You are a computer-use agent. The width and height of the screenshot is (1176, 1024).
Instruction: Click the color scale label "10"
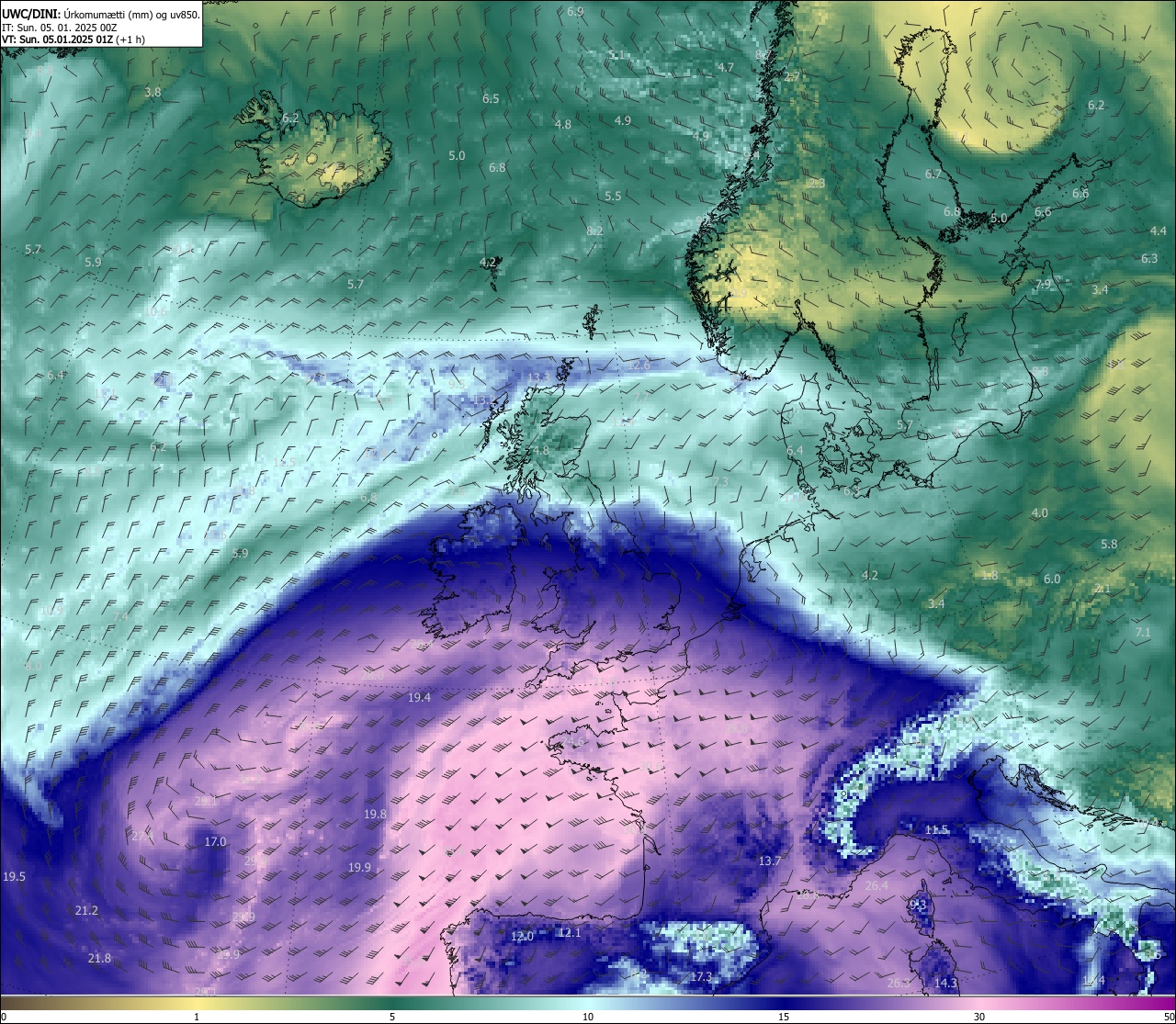pos(588,1017)
